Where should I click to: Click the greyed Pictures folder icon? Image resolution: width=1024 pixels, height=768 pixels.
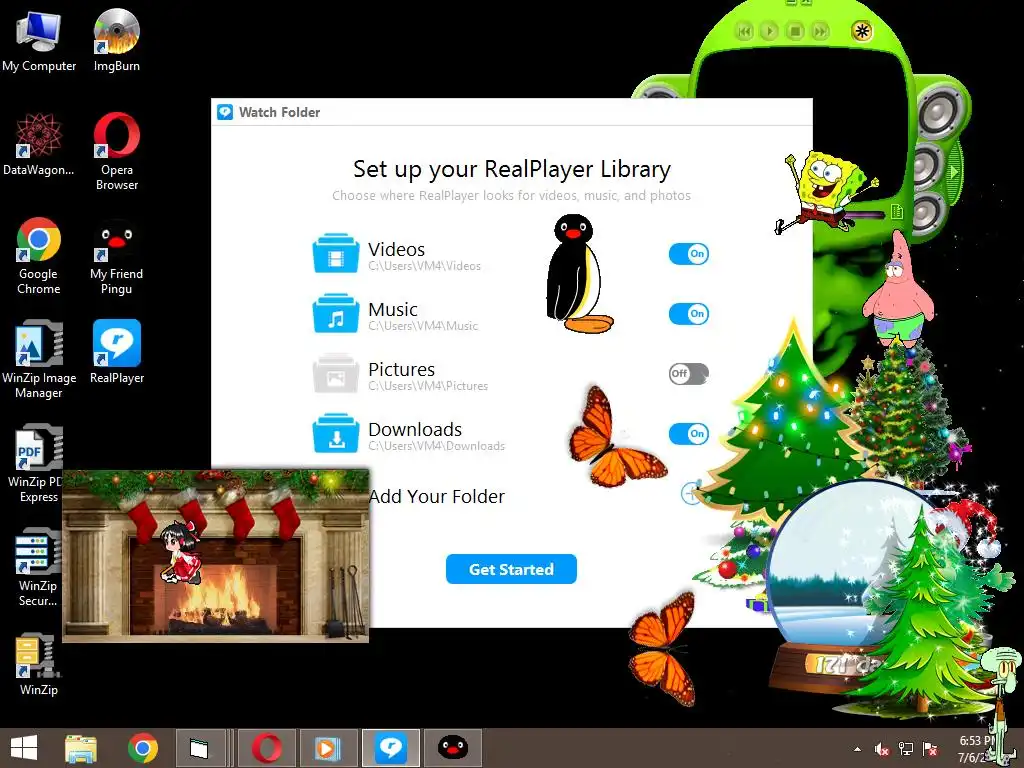[x=336, y=374]
